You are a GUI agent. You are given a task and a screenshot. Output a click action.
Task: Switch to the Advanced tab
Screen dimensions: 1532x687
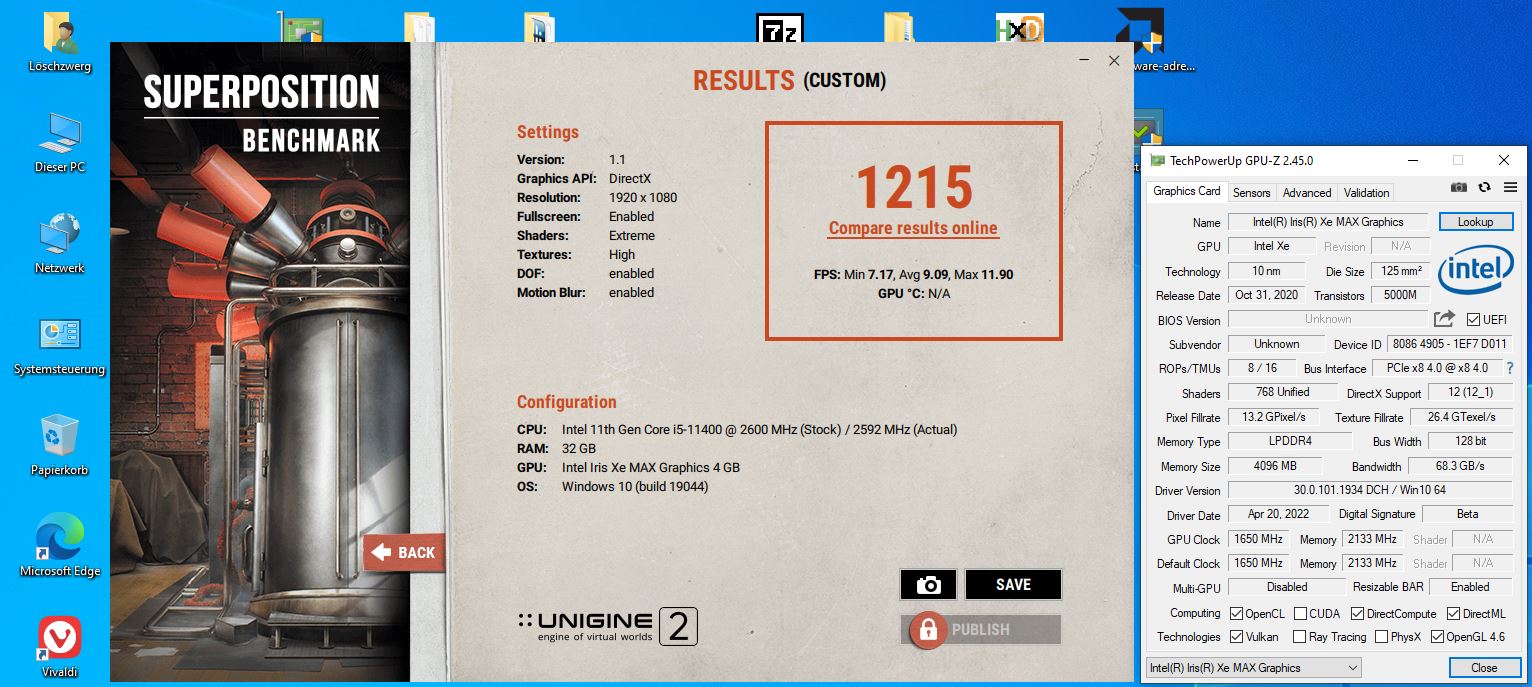[1307, 193]
